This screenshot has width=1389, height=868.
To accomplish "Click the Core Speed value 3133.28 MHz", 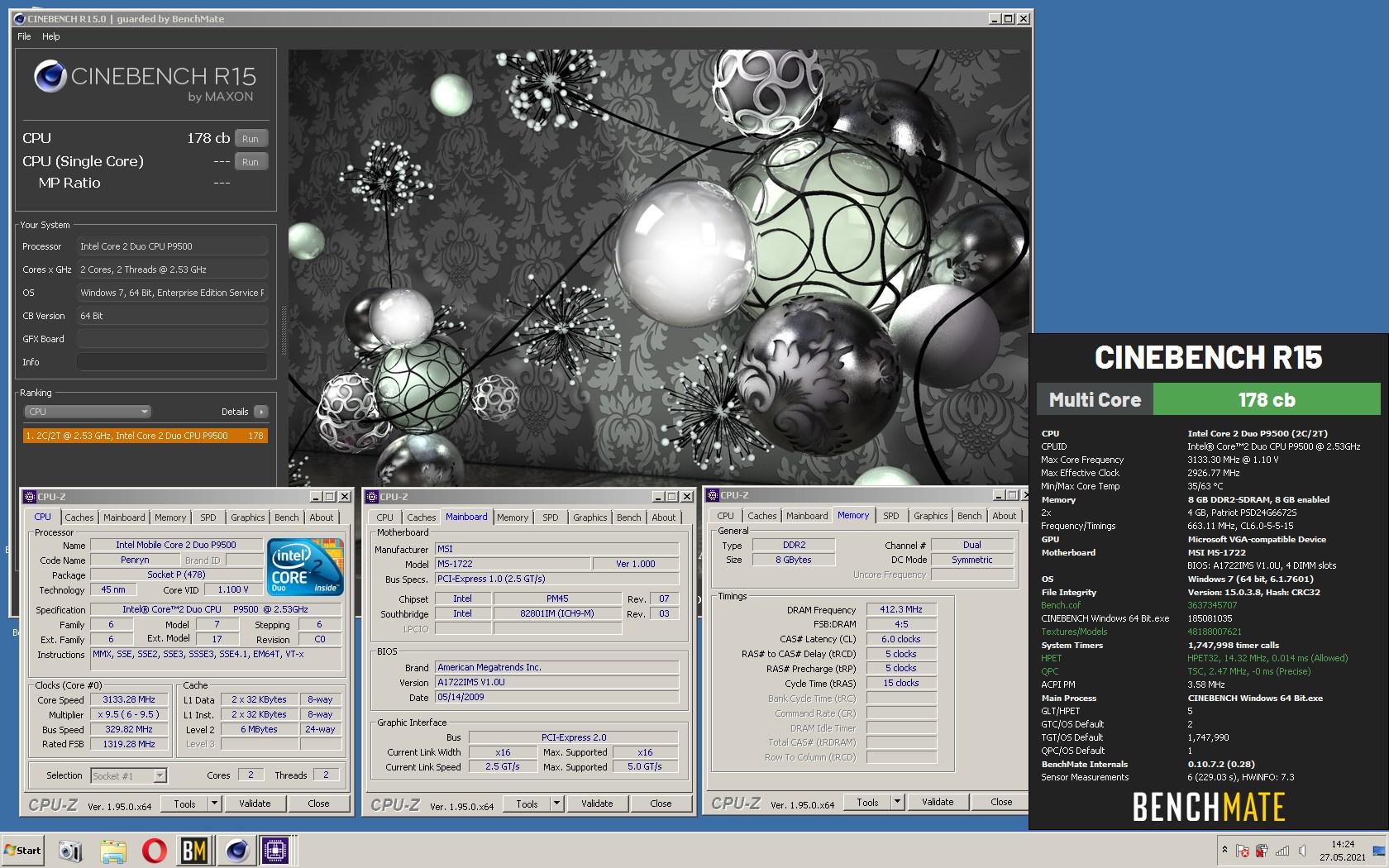I will click(129, 699).
